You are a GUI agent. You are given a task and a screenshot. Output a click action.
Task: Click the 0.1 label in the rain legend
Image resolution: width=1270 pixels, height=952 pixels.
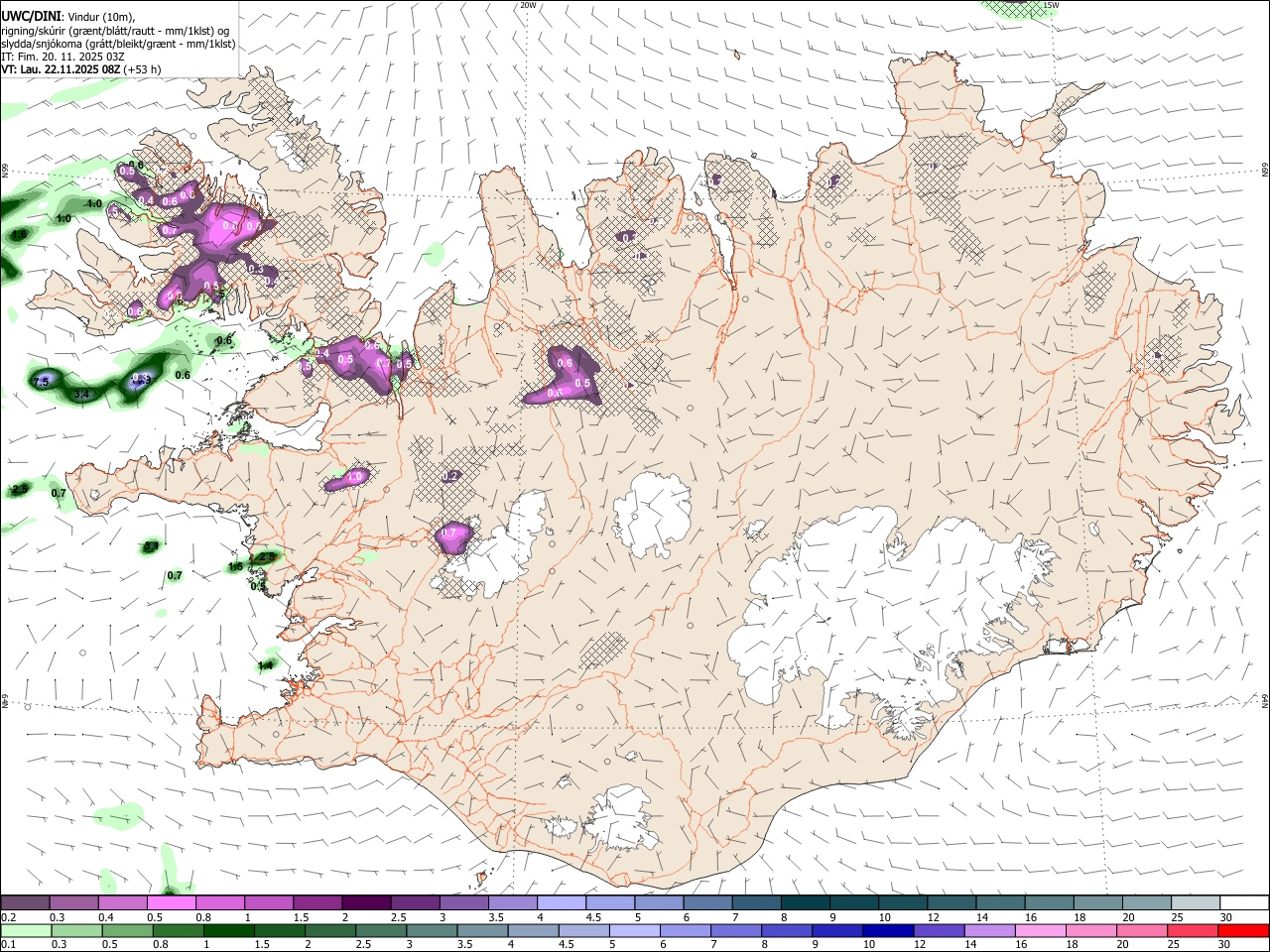pos(9,944)
